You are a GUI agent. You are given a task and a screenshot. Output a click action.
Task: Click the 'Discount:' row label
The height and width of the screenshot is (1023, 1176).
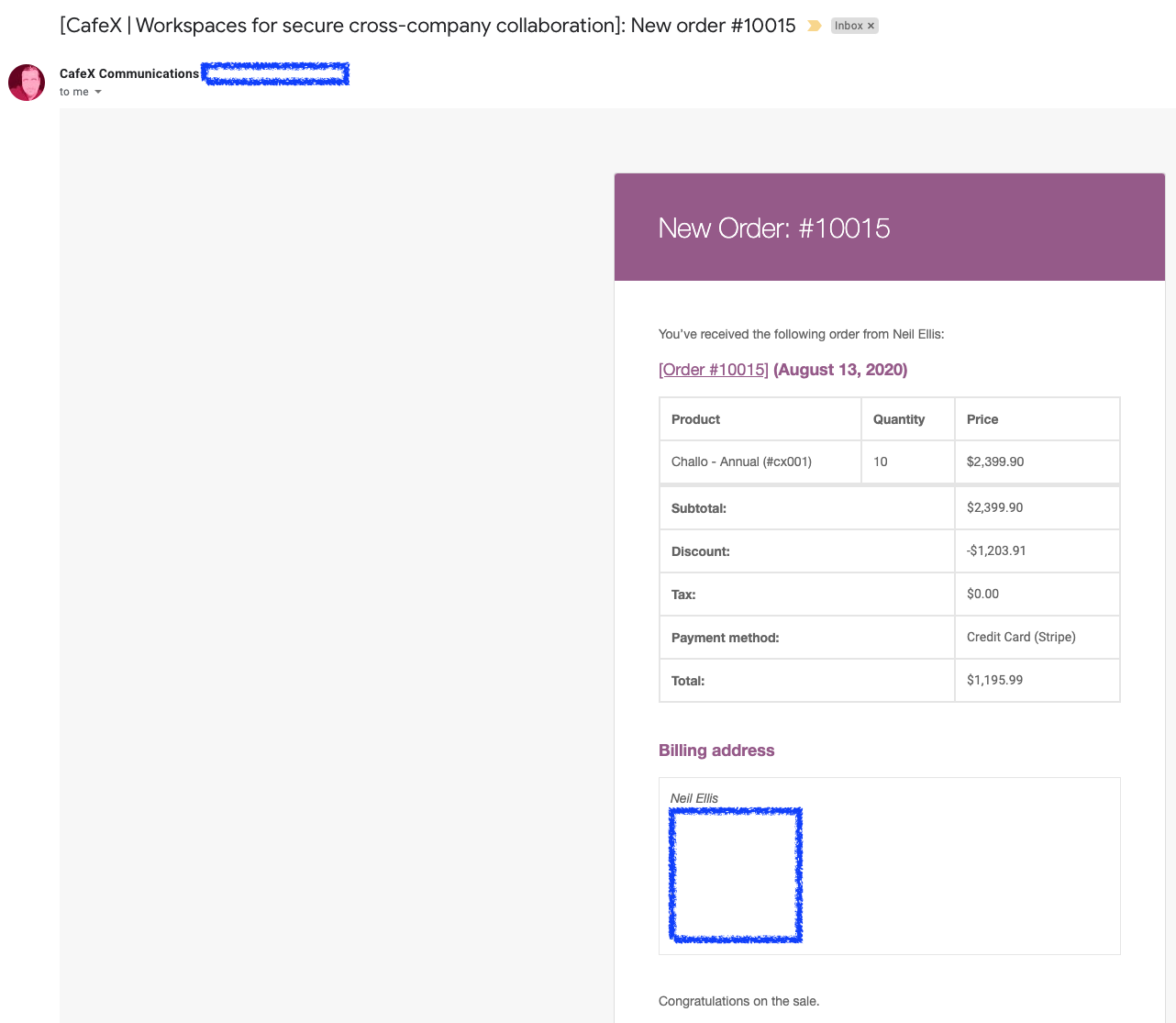(701, 551)
